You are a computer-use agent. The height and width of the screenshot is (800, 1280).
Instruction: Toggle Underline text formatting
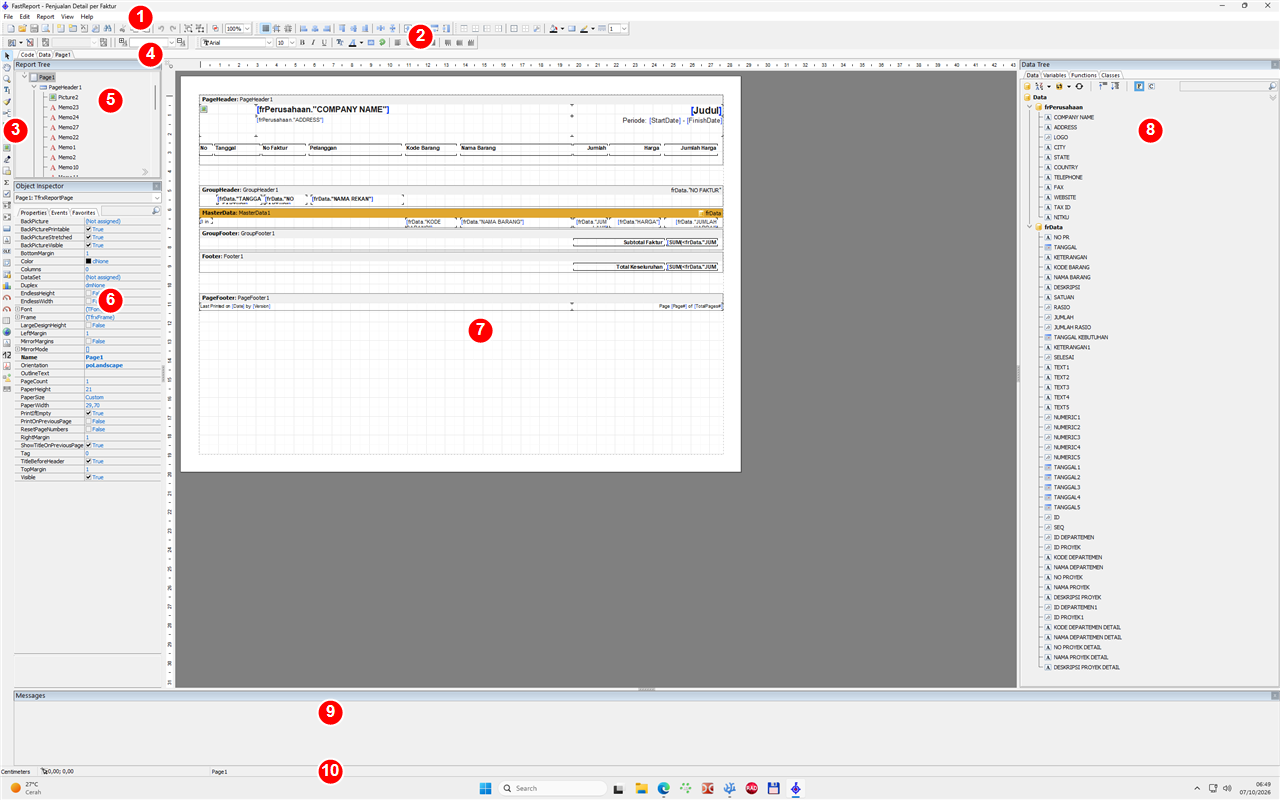pos(324,43)
